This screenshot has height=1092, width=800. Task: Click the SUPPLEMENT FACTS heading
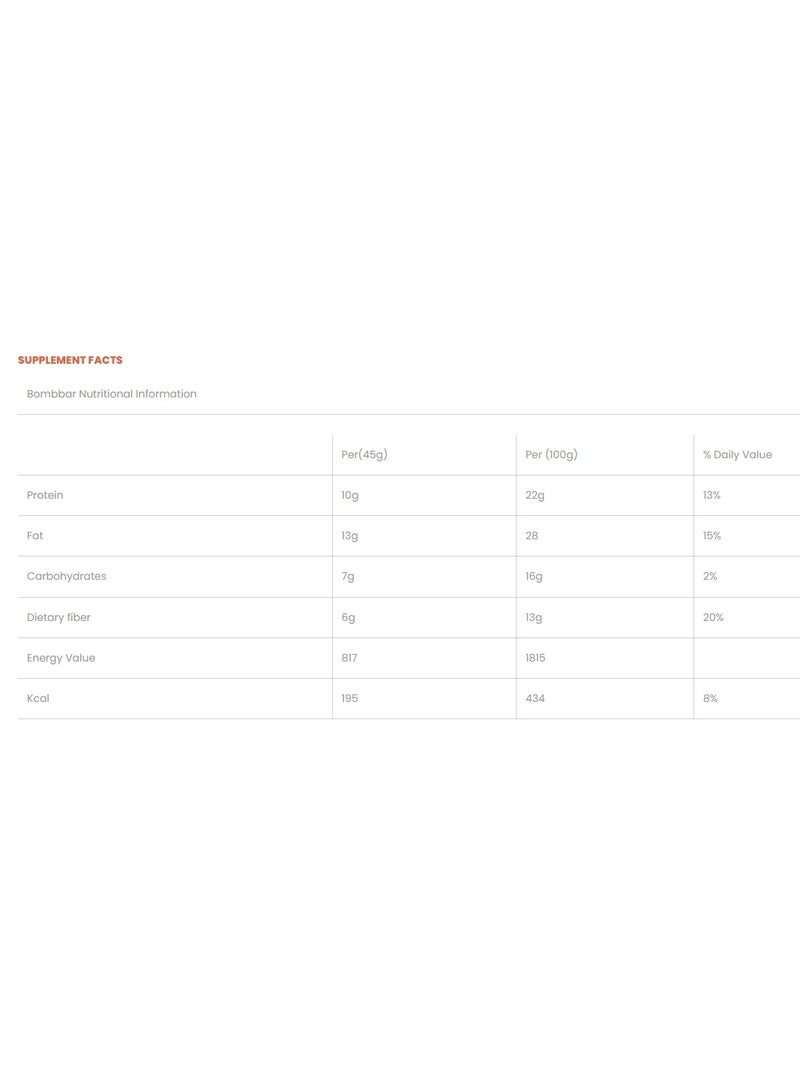coord(70,360)
